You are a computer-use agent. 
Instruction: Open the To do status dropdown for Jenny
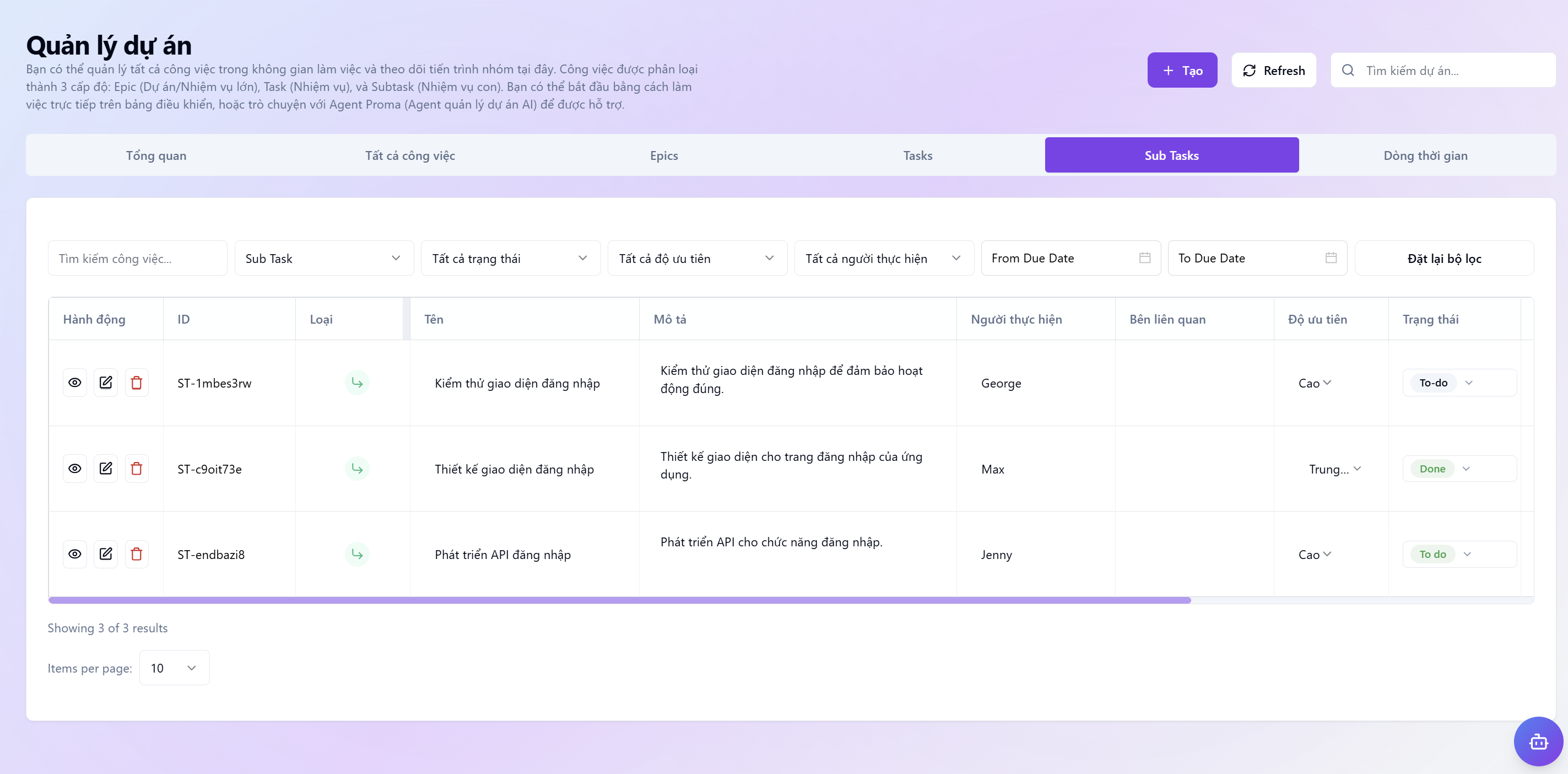click(1459, 554)
